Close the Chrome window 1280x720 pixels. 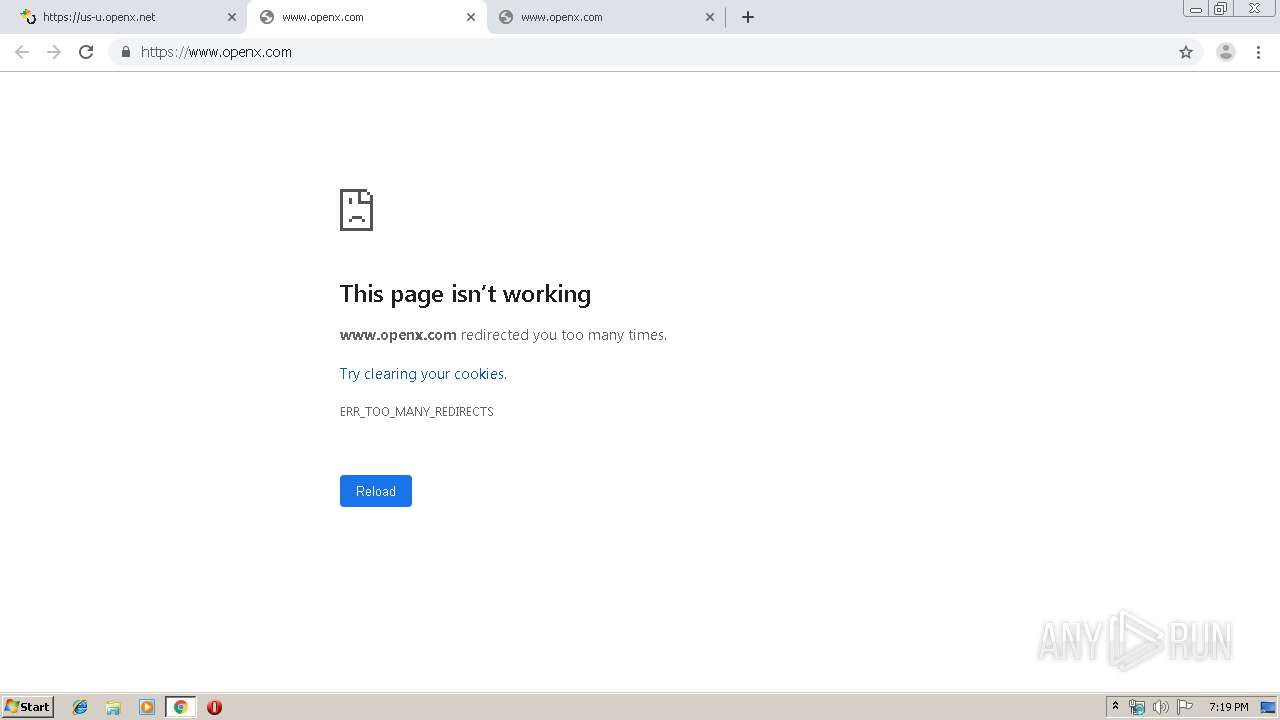pyautogui.click(x=1254, y=8)
